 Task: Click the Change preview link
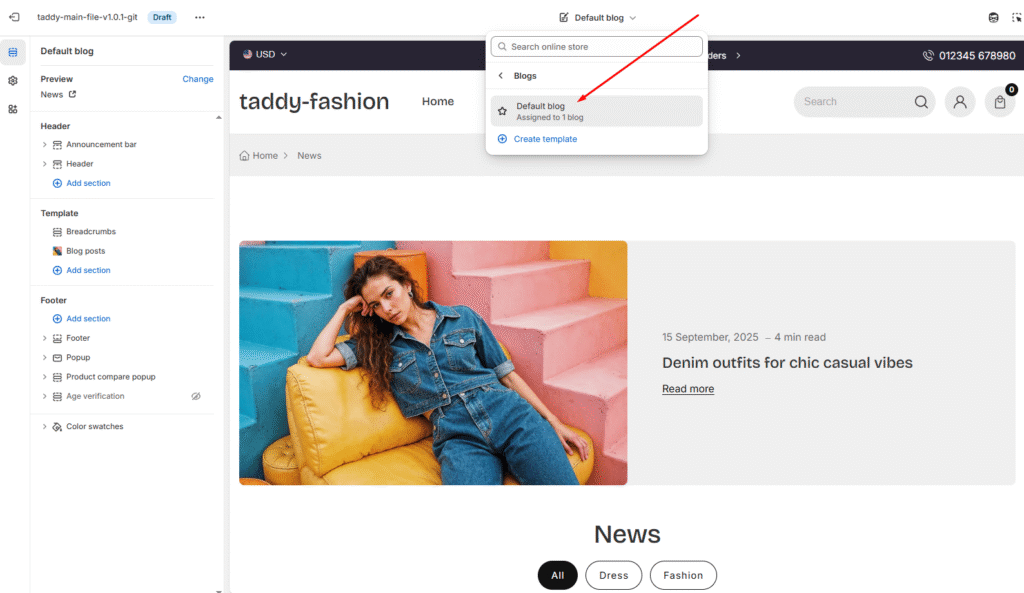pyautogui.click(x=197, y=79)
